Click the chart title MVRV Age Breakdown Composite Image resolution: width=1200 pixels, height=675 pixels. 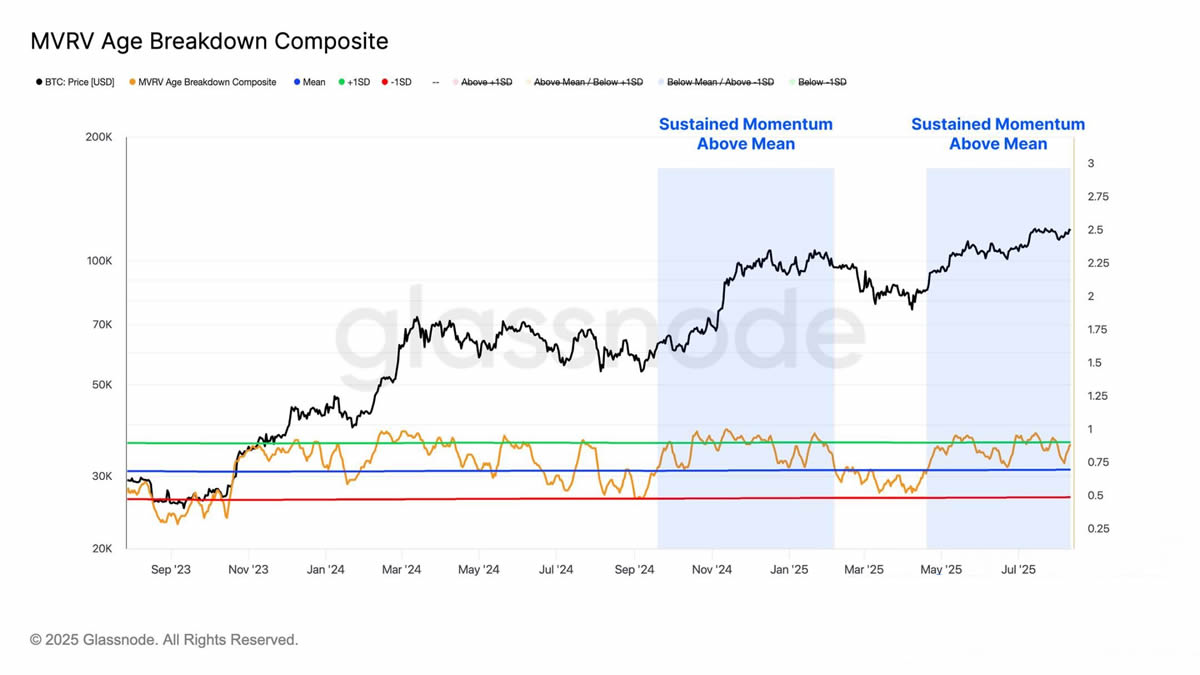click(209, 41)
